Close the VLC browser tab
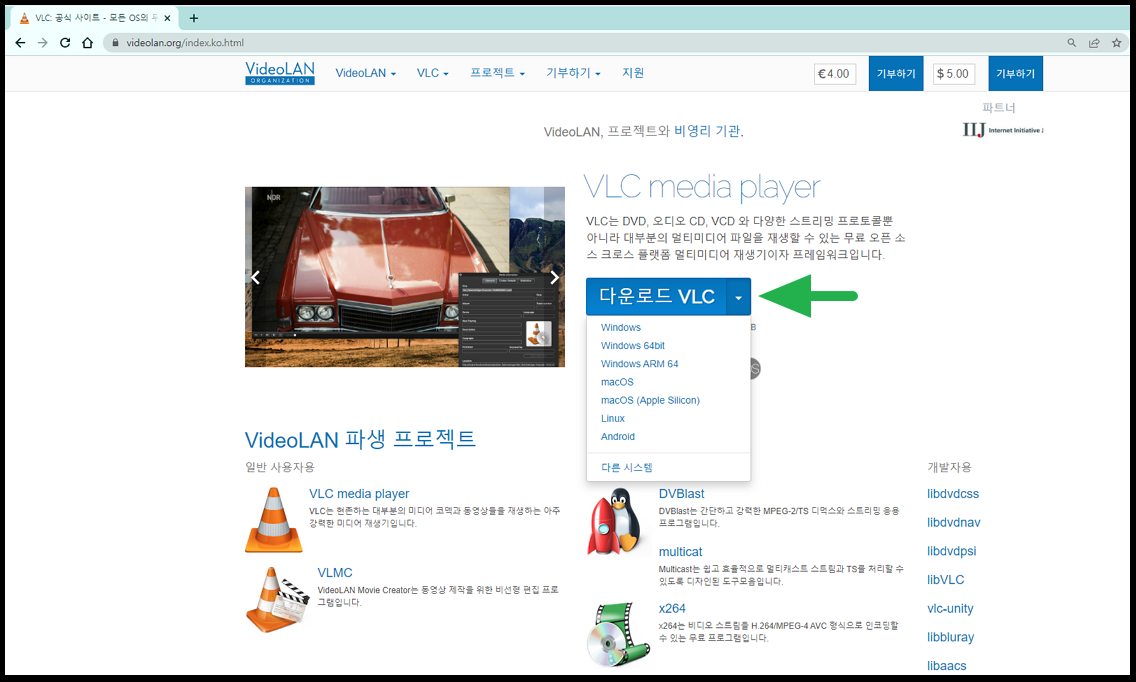This screenshot has height=682, width=1136. 167,18
